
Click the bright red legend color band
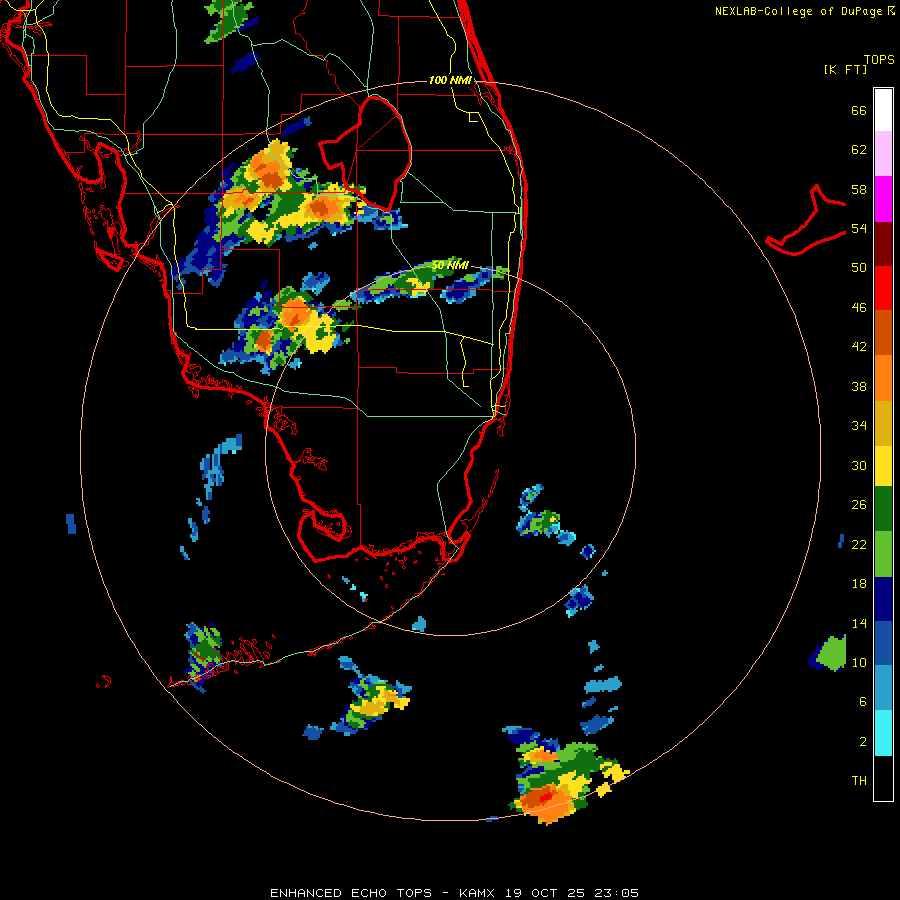coord(883,288)
